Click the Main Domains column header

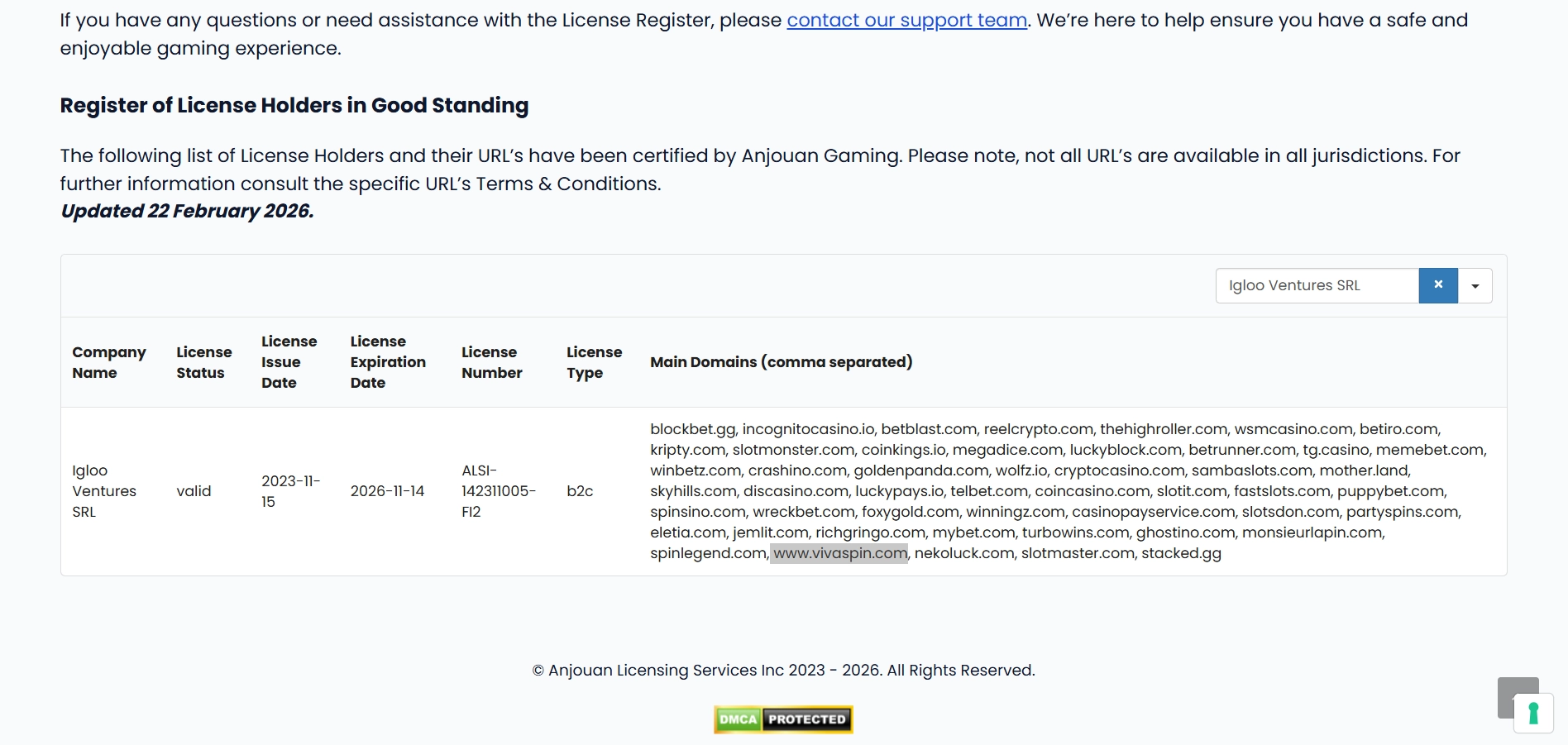[781, 362]
